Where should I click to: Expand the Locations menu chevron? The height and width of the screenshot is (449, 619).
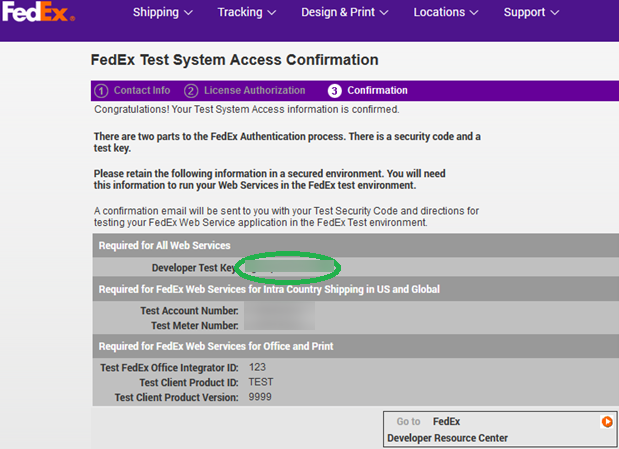pos(474,13)
